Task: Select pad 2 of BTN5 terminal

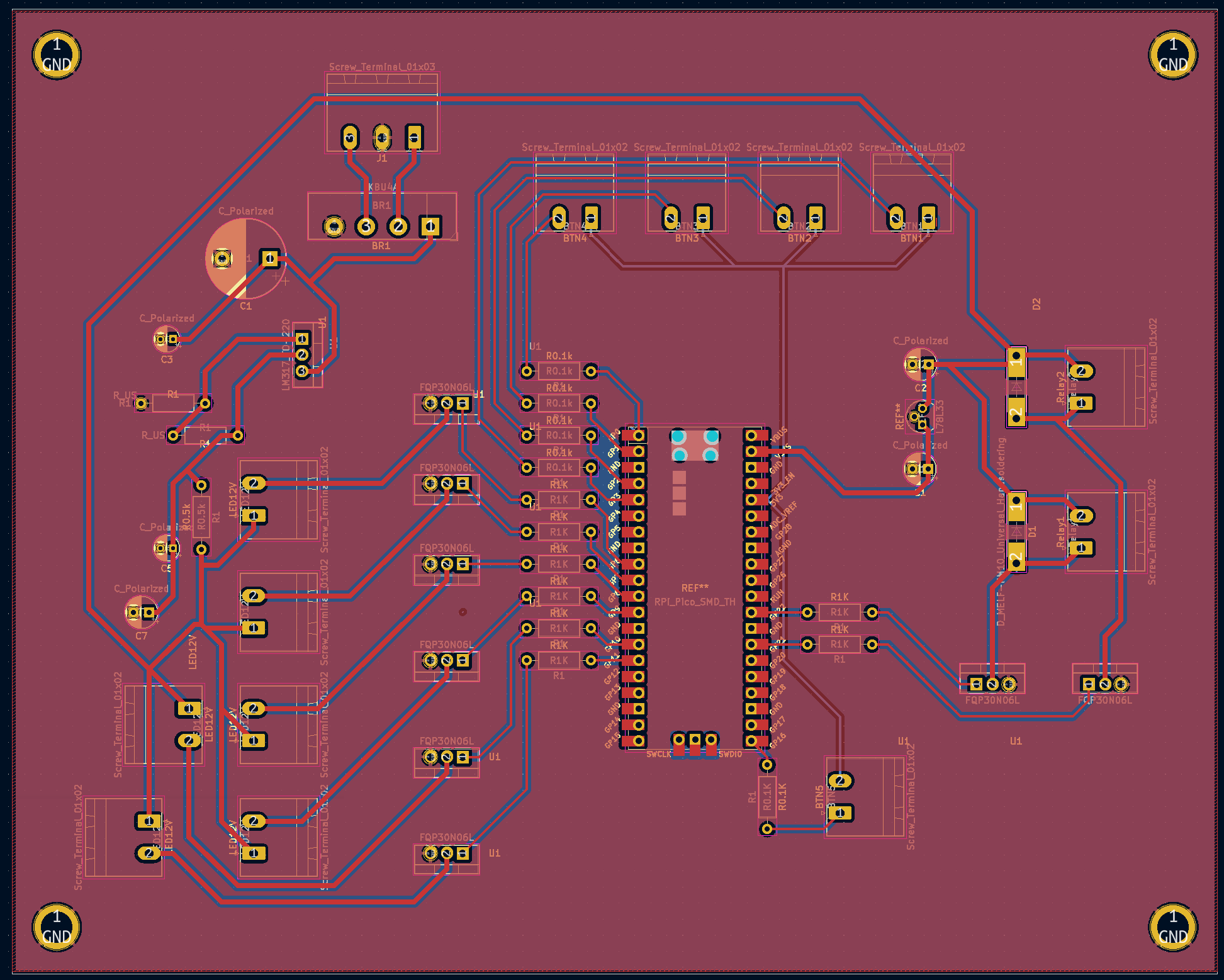Action: coord(840,781)
